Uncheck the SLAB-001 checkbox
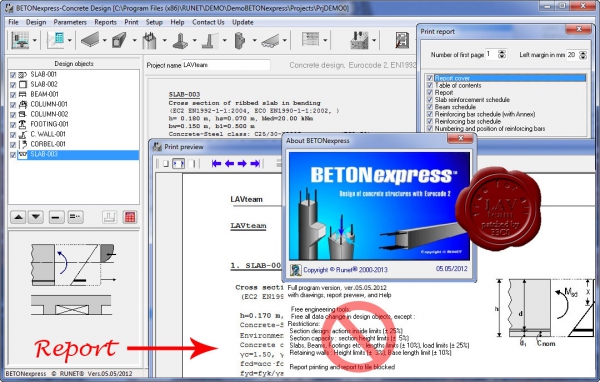The image size is (600, 382). pyautogui.click(x=13, y=75)
